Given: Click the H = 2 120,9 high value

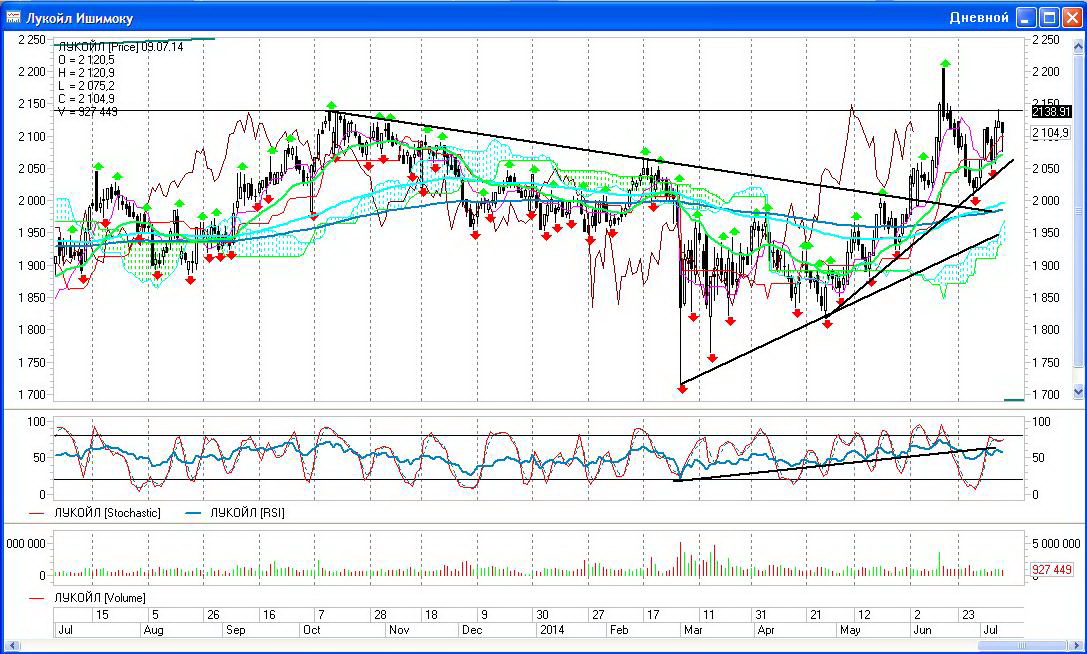Looking at the screenshot, I should point(86,73).
